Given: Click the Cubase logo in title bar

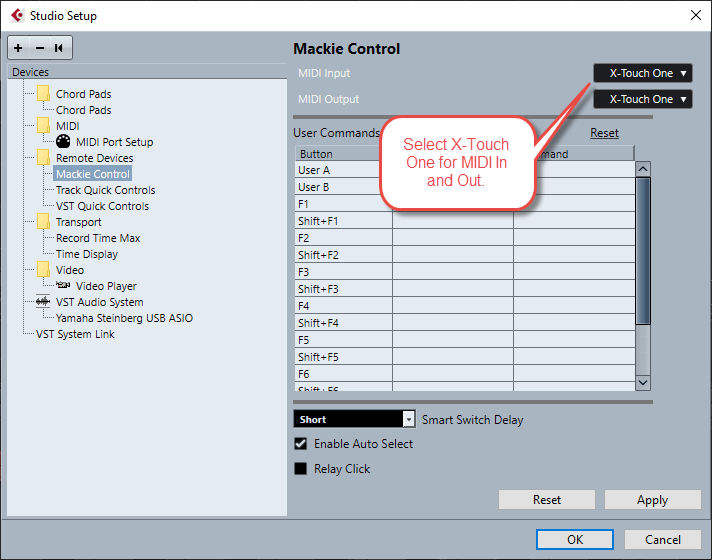Looking at the screenshot, I should point(17,15).
